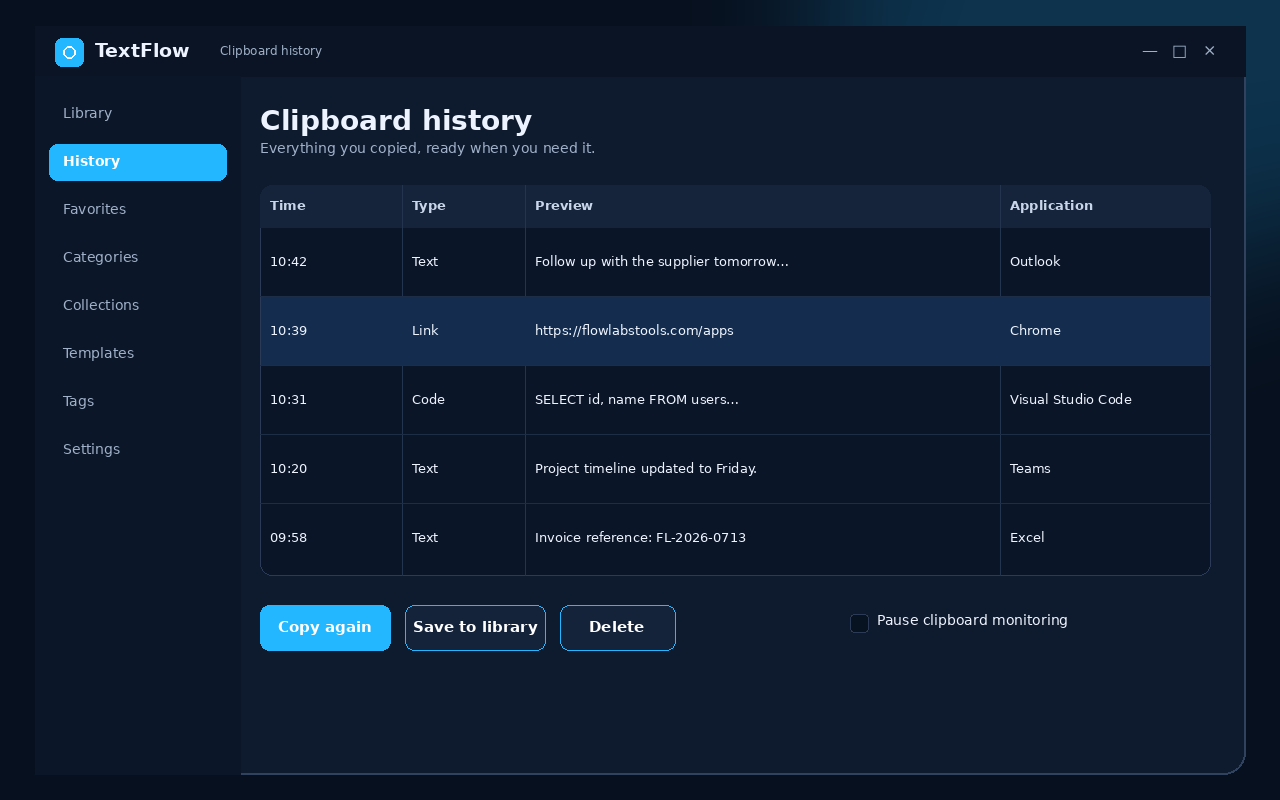
Task: Click the Type column header
Action: 464,206
